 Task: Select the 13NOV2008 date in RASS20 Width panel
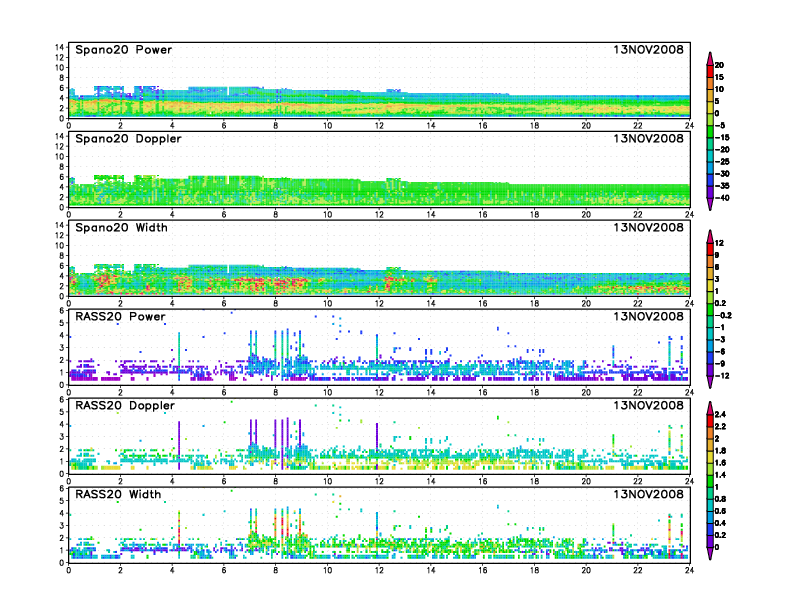[x=648, y=494]
